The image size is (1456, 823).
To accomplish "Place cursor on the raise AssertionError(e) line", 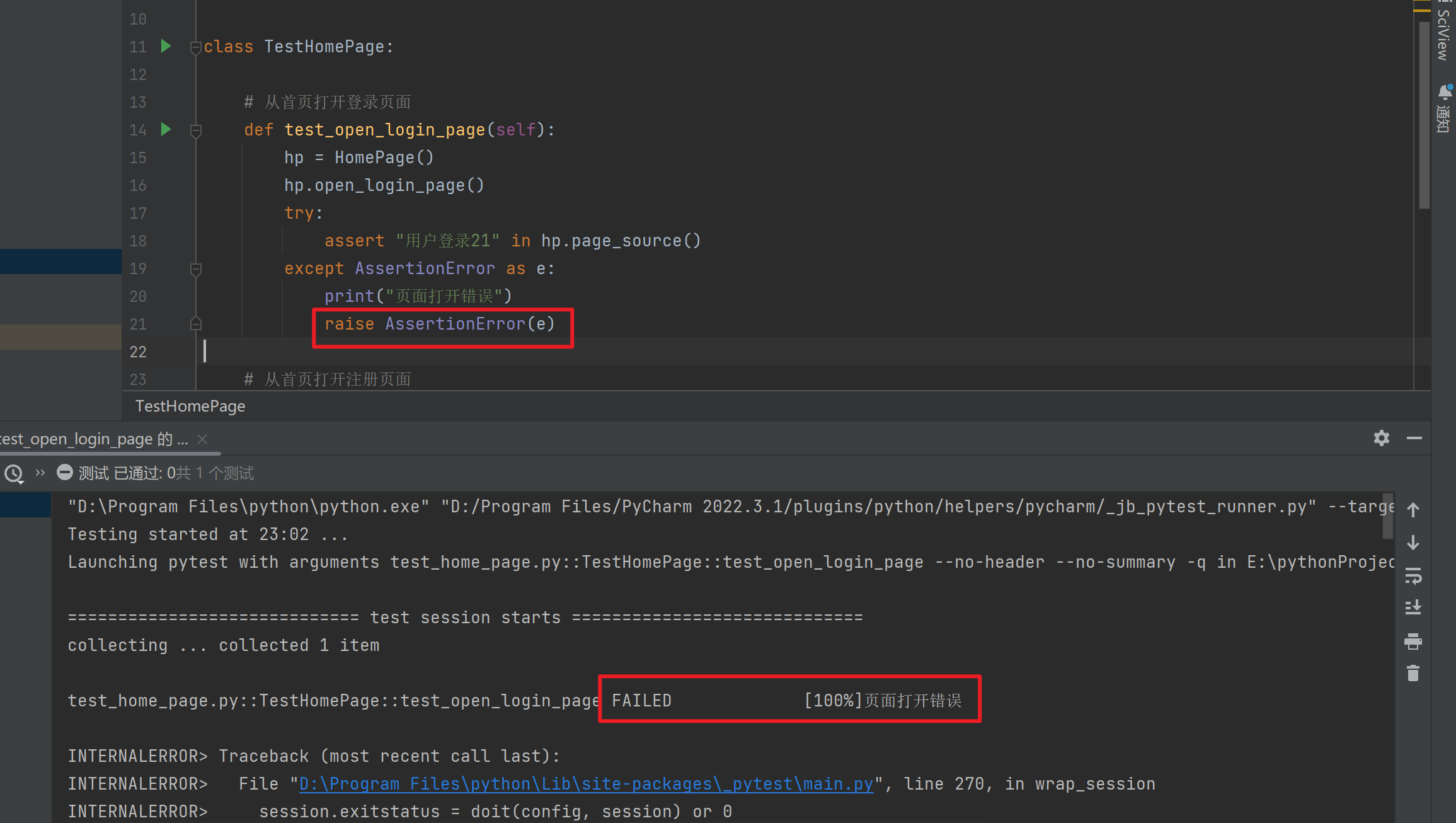I will (x=439, y=324).
